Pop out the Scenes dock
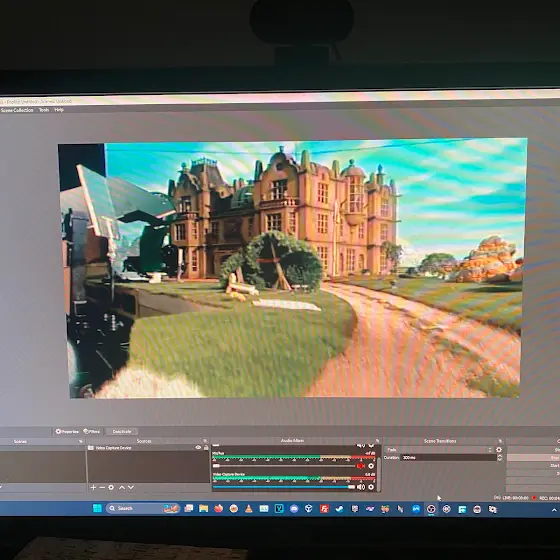Image resolution: width=560 pixels, height=560 pixels. [x=80, y=441]
